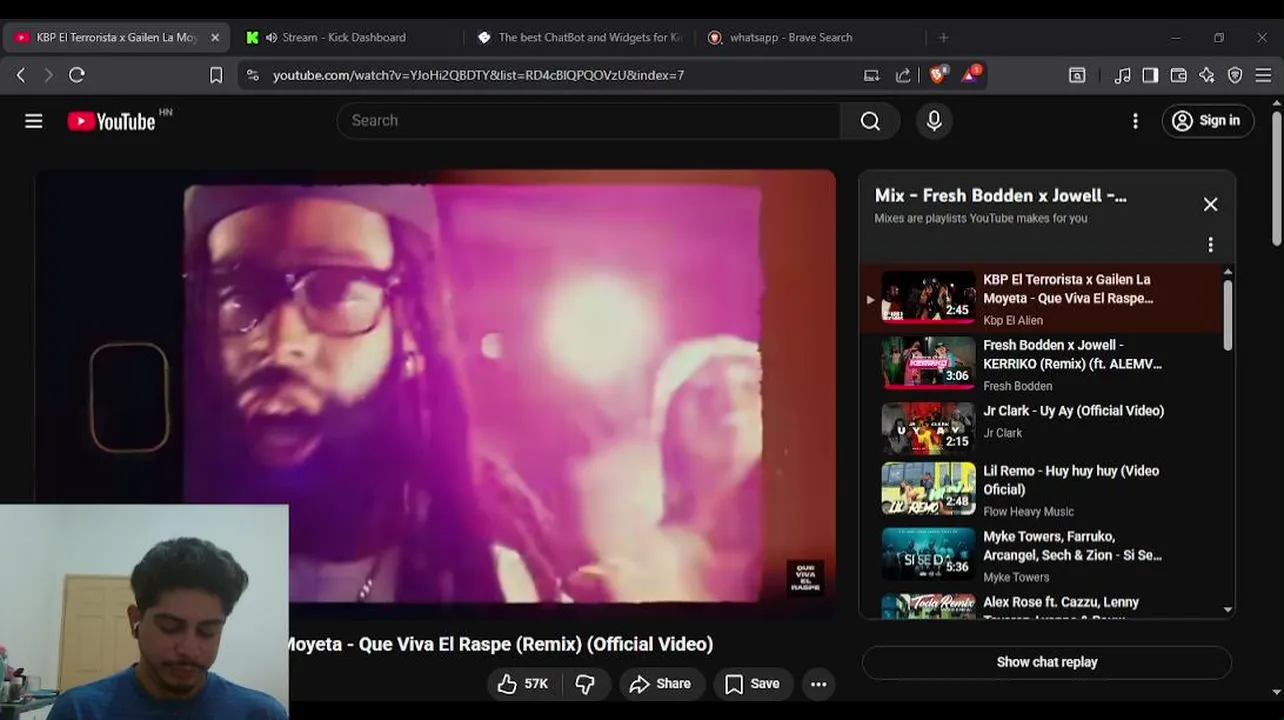Reload the current page
The image size is (1284, 720).
pos(77,75)
